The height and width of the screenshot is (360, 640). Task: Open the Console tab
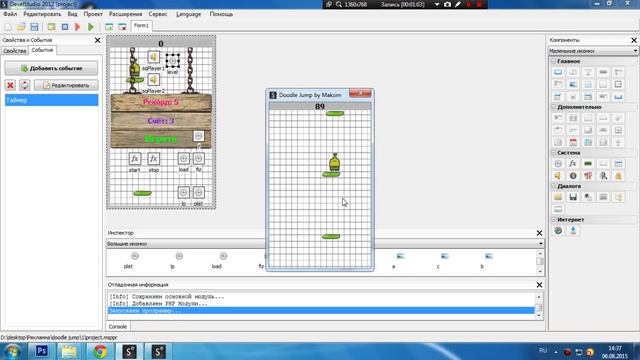click(118, 327)
